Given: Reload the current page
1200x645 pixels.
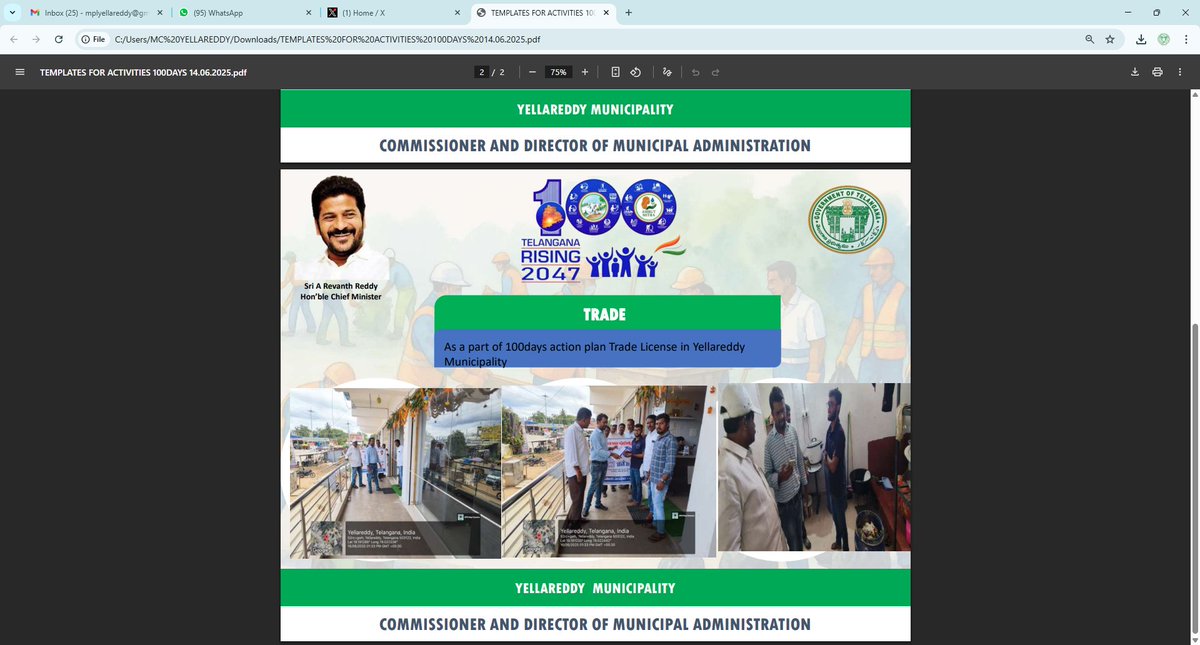Looking at the screenshot, I should 59,39.
